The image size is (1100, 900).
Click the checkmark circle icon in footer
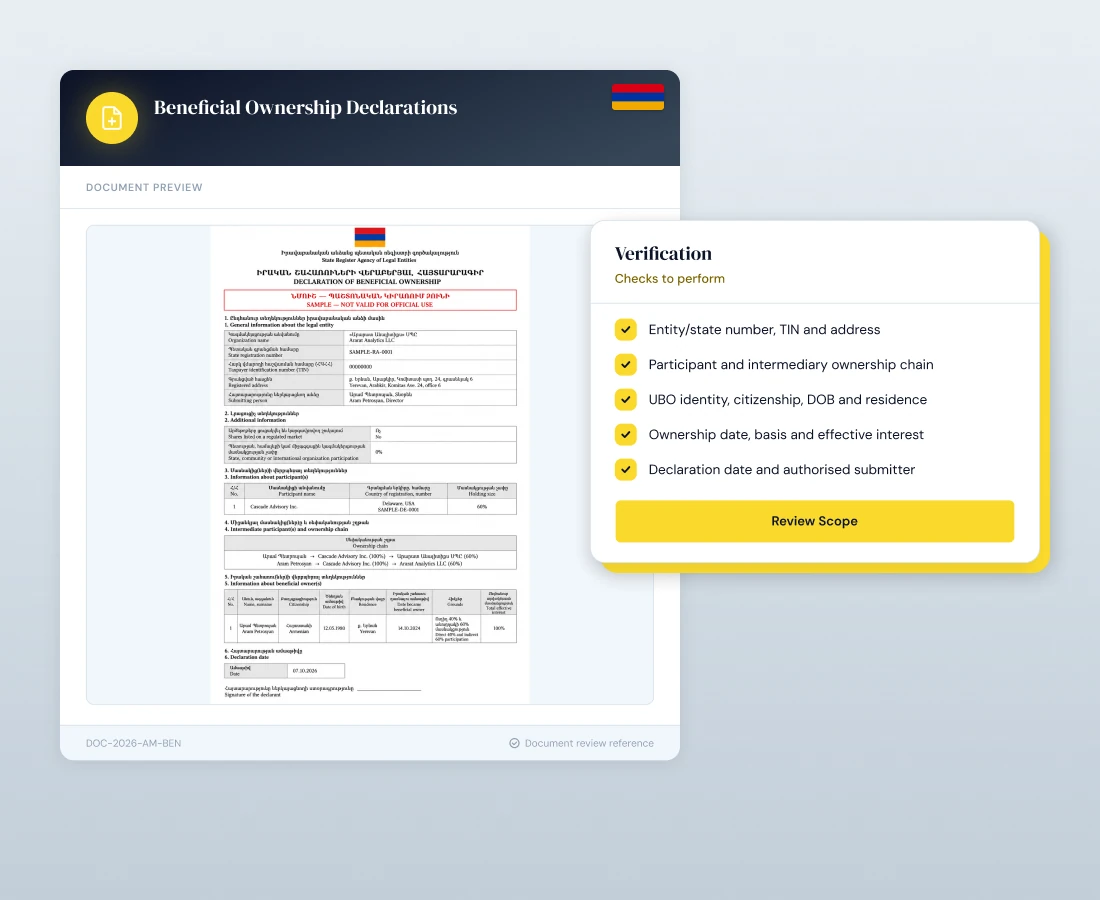(514, 743)
